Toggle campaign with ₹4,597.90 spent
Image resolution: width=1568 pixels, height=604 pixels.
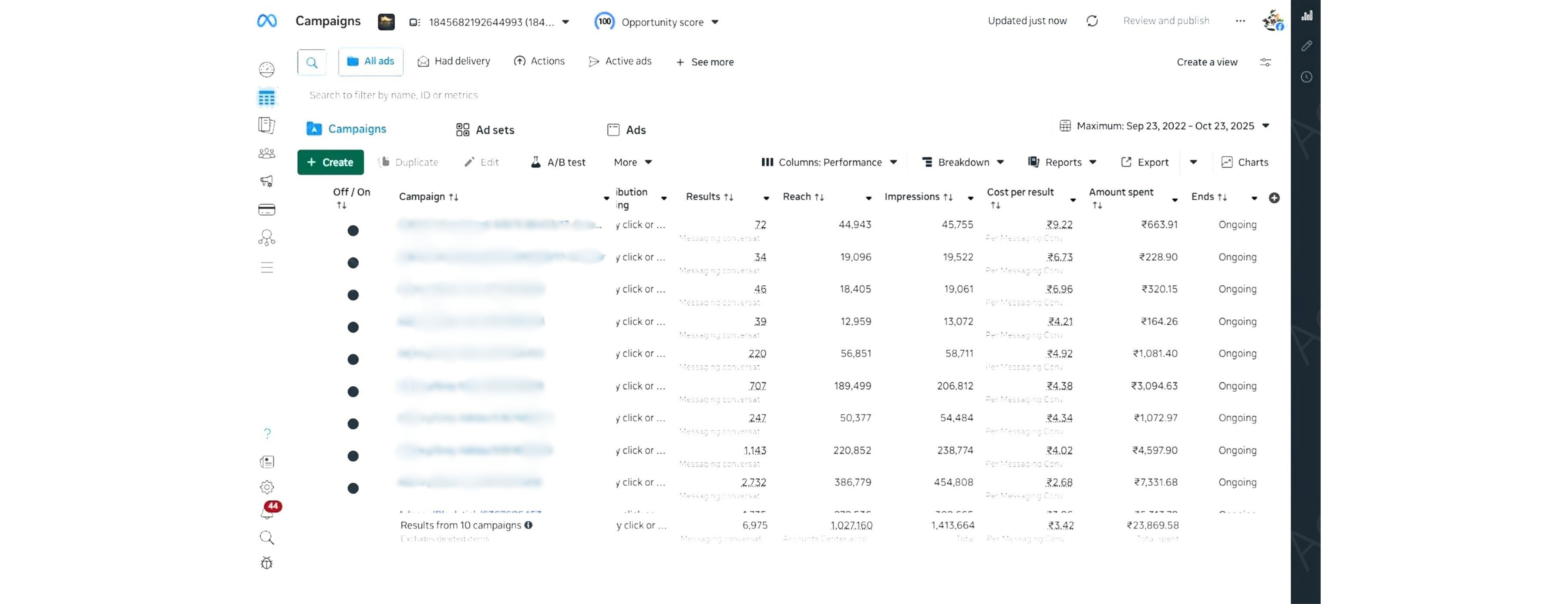click(353, 456)
